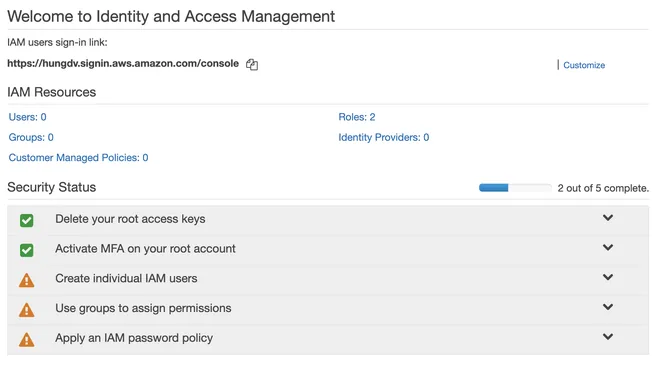The width and height of the screenshot is (660, 365).
Task: Expand Activate MFA on your root account
Action: coord(607,248)
